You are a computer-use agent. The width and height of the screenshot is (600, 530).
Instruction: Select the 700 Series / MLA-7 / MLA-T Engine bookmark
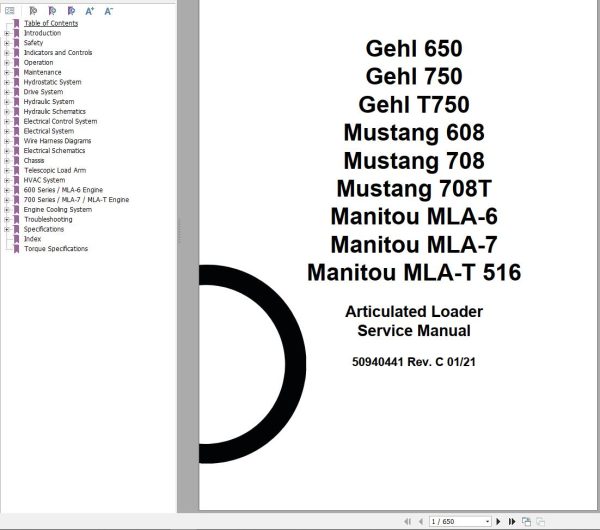[x=76, y=200]
